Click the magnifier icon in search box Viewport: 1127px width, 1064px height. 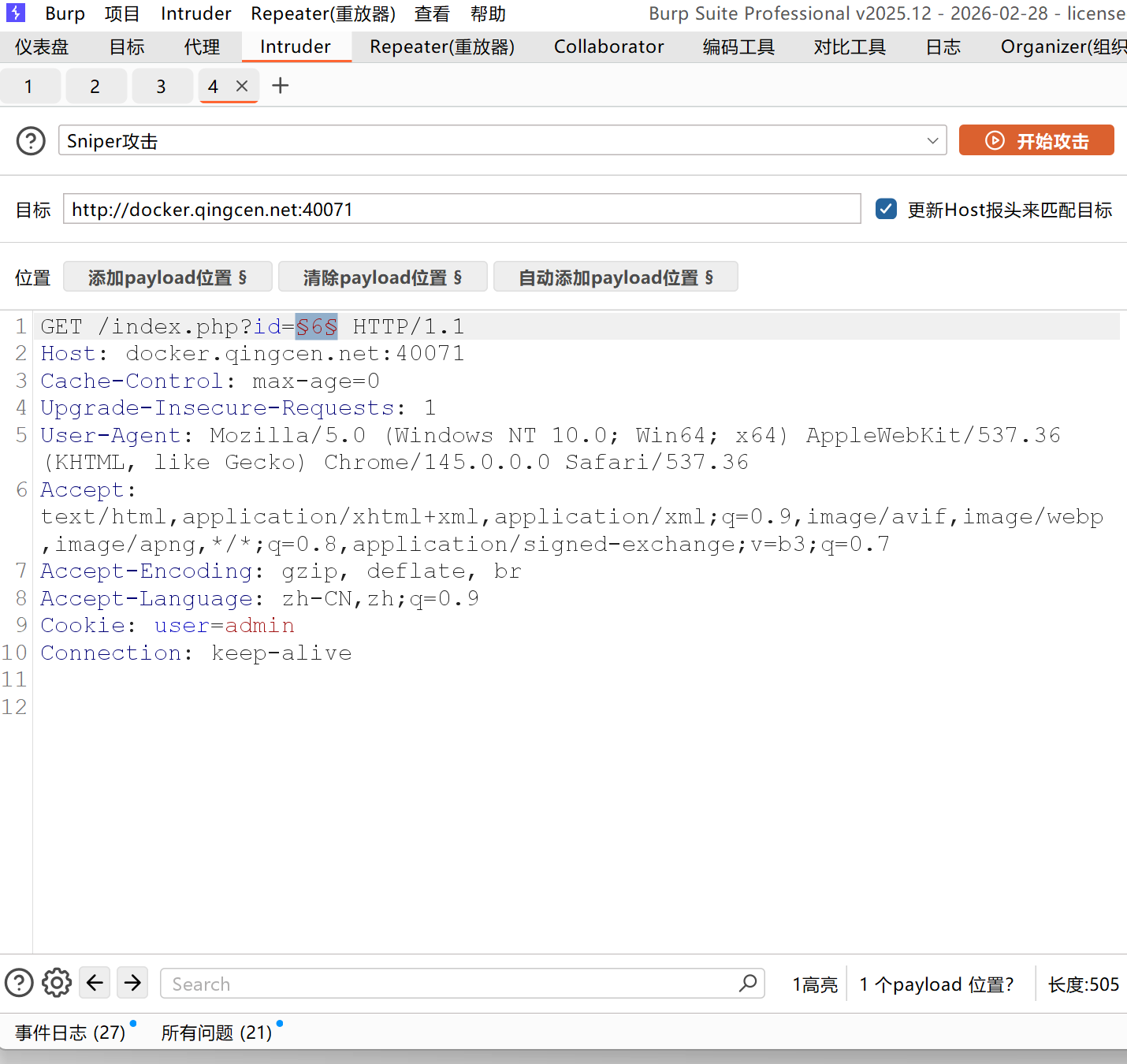tap(748, 983)
